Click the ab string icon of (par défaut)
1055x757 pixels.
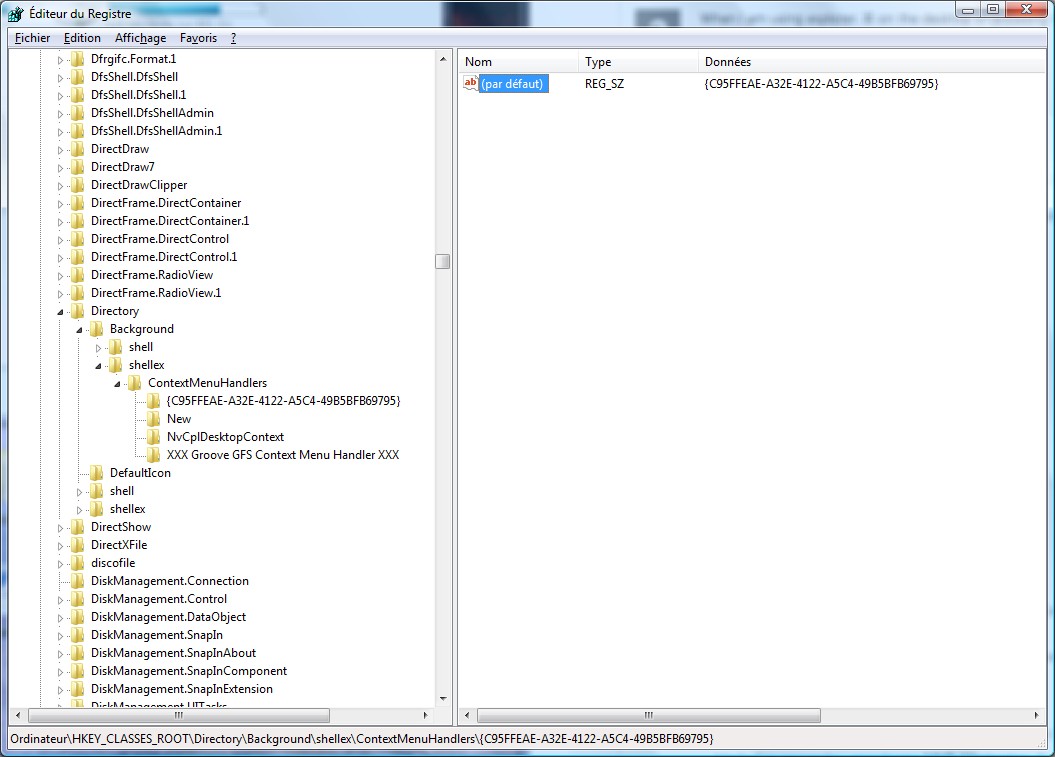pos(470,83)
